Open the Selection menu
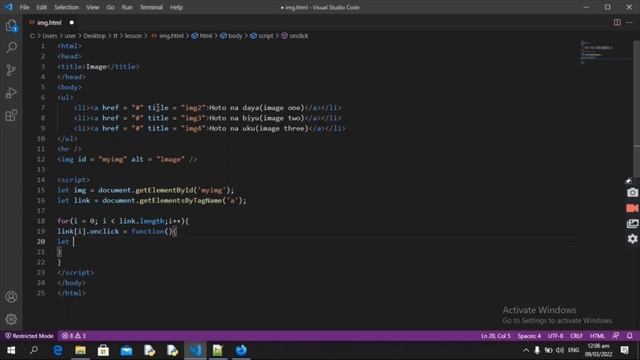Image resolution: width=640 pixels, height=360 pixels. [x=67, y=7]
